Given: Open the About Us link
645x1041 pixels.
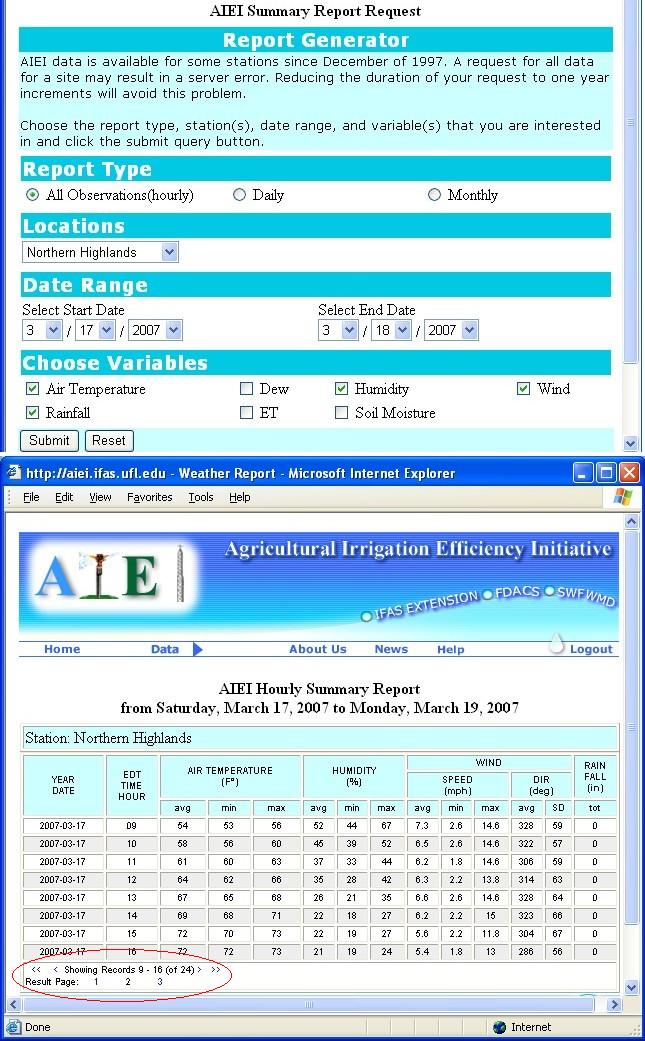Looking at the screenshot, I should coord(317,649).
